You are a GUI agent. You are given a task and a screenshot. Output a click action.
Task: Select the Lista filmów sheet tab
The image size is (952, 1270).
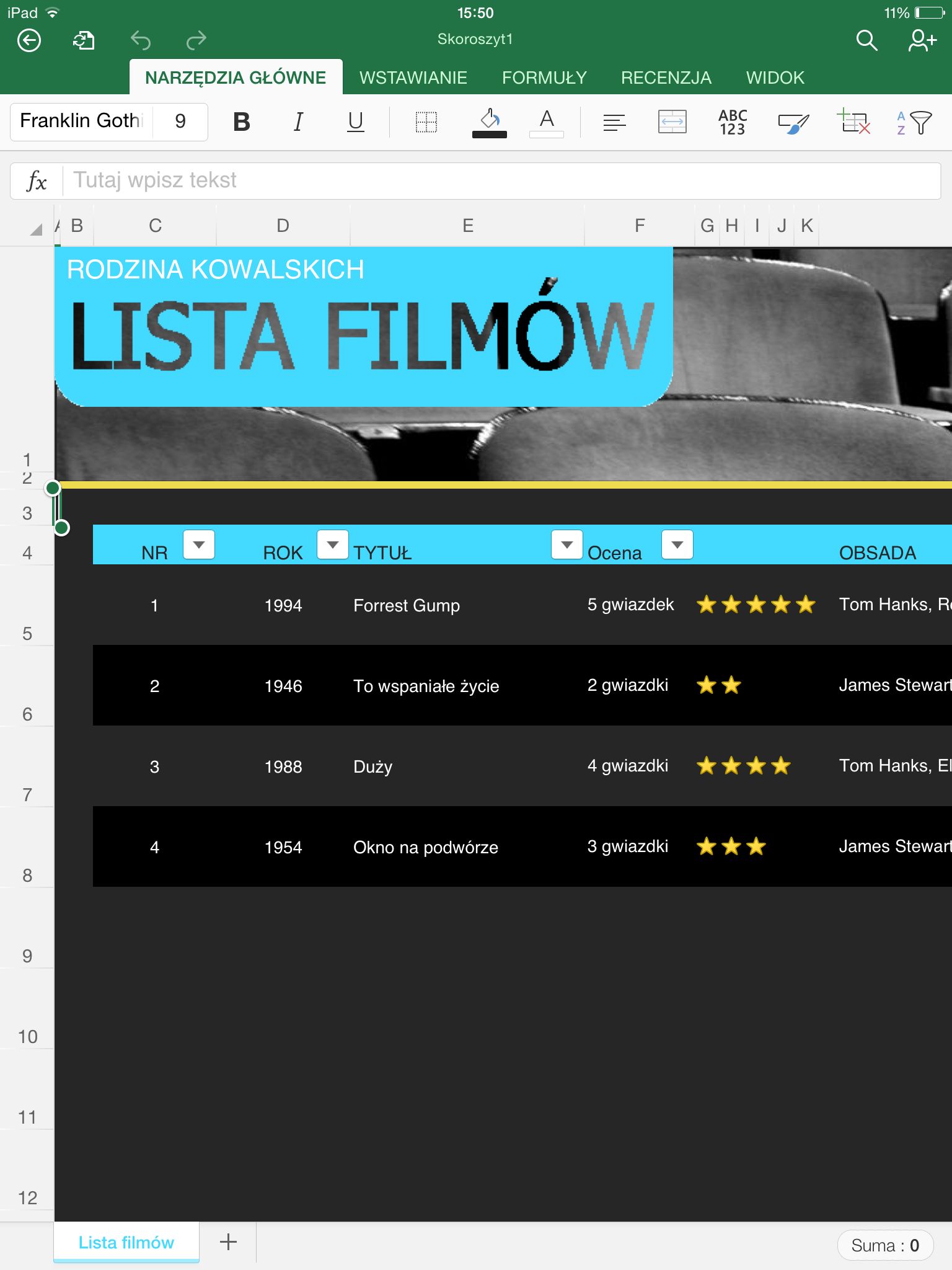coord(126,1242)
